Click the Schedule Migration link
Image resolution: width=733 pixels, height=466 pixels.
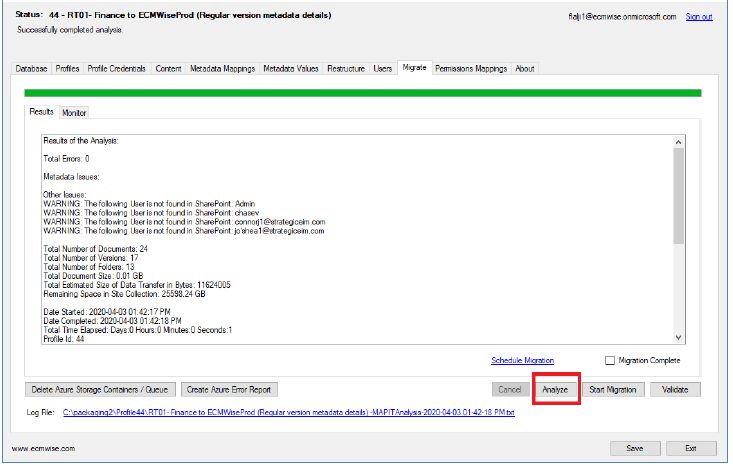[522, 361]
